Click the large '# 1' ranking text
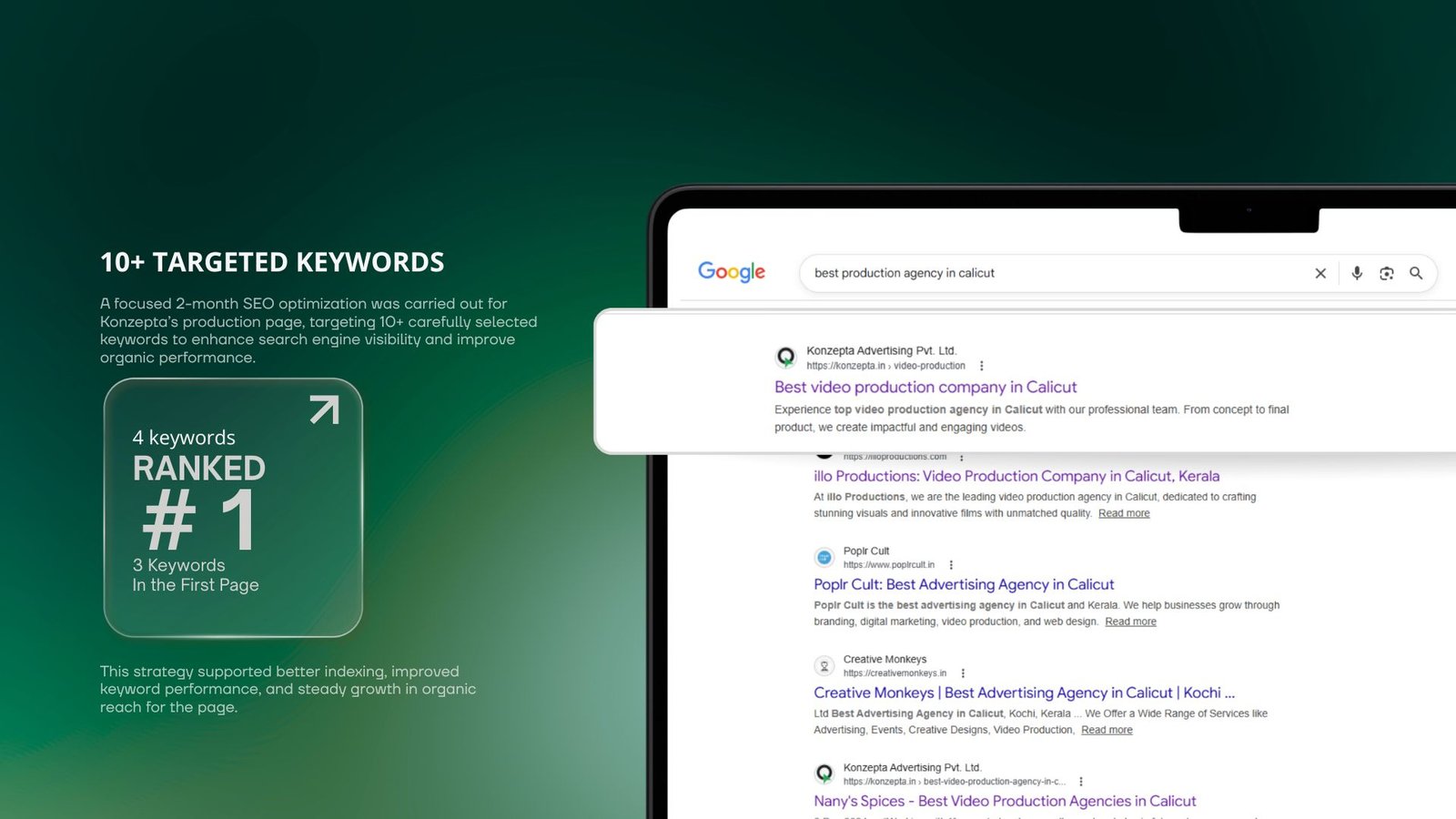Image resolution: width=1456 pixels, height=819 pixels. (x=200, y=520)
